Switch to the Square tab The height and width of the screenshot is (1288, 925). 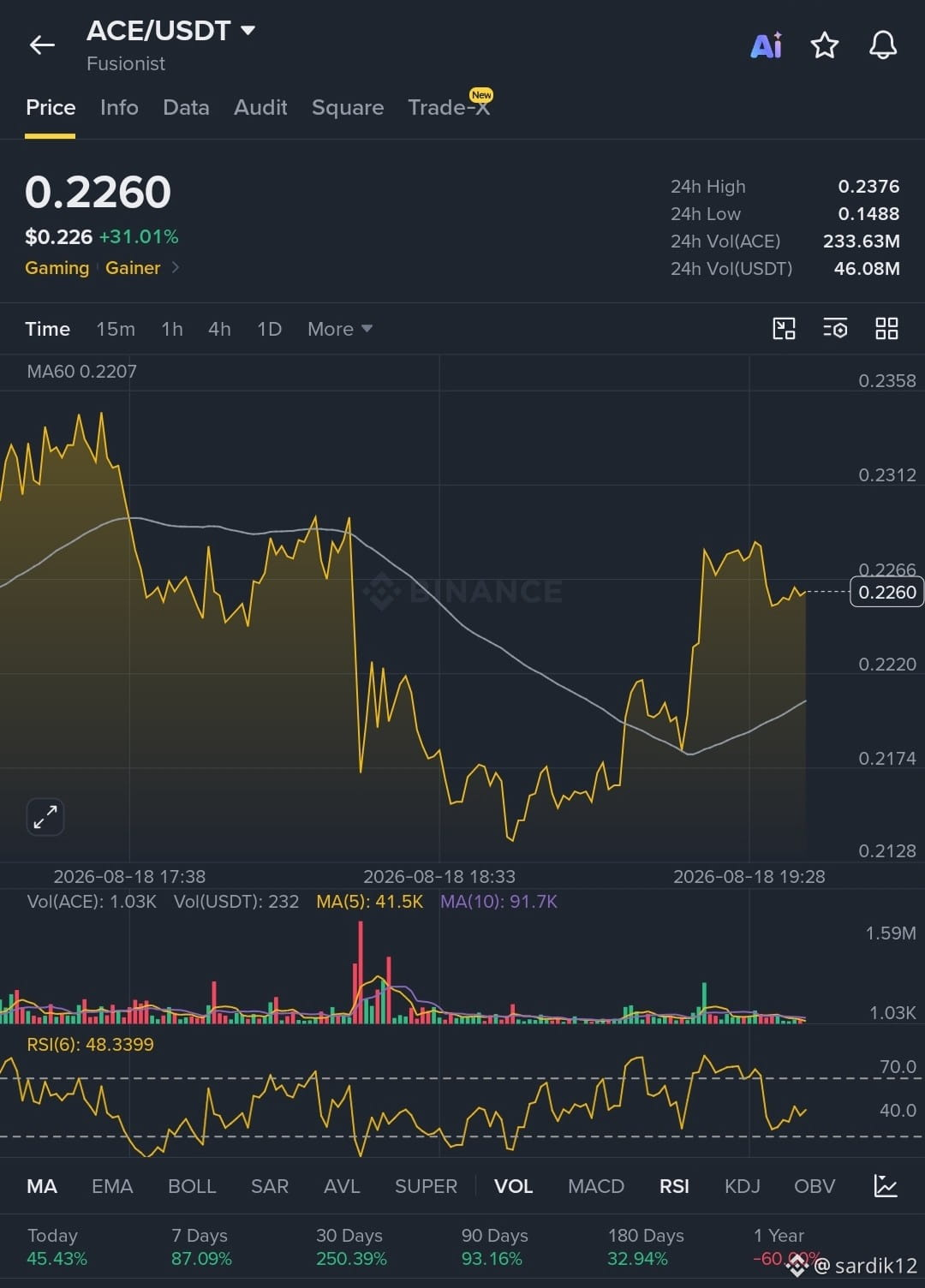pyautogui.click(x=348, y=108)
